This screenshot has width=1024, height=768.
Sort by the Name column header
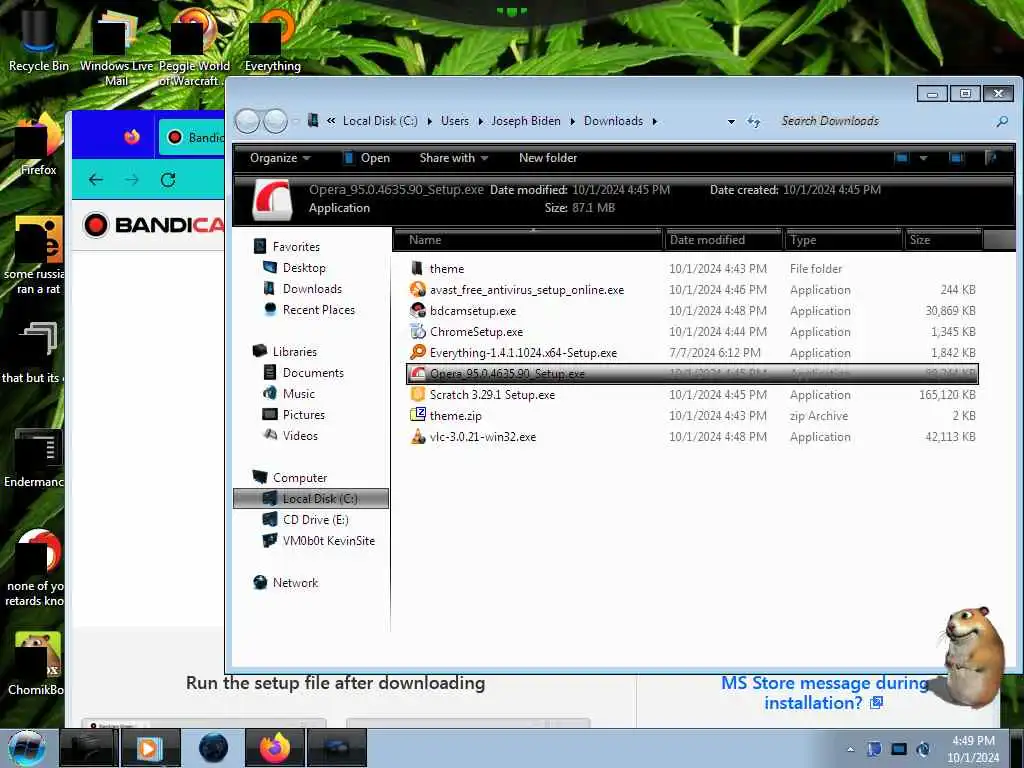(x=528, y=240)
